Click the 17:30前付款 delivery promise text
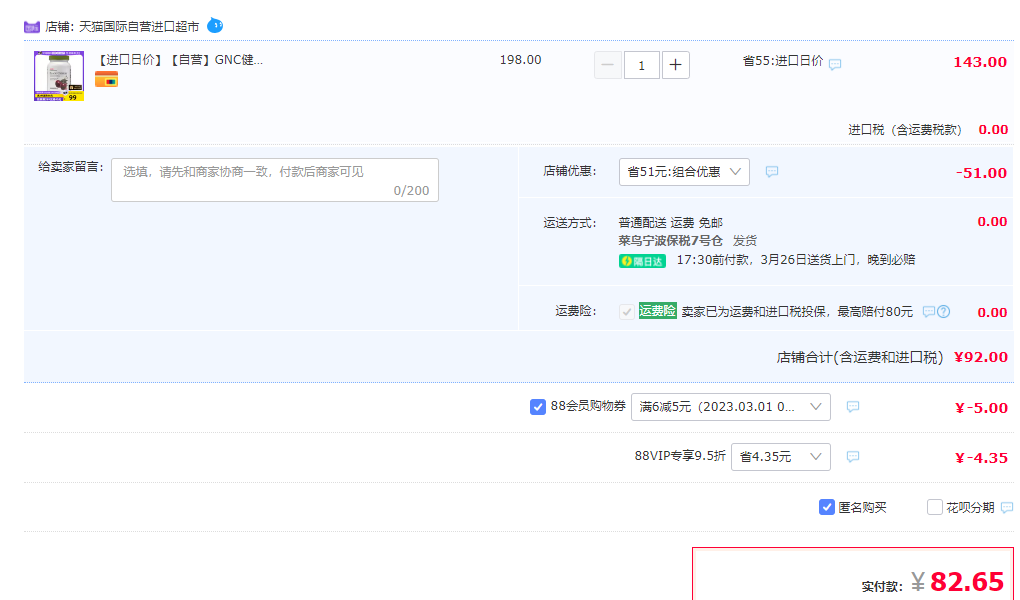The width and height of the screenshot is (1020, 600). [796, 260]
